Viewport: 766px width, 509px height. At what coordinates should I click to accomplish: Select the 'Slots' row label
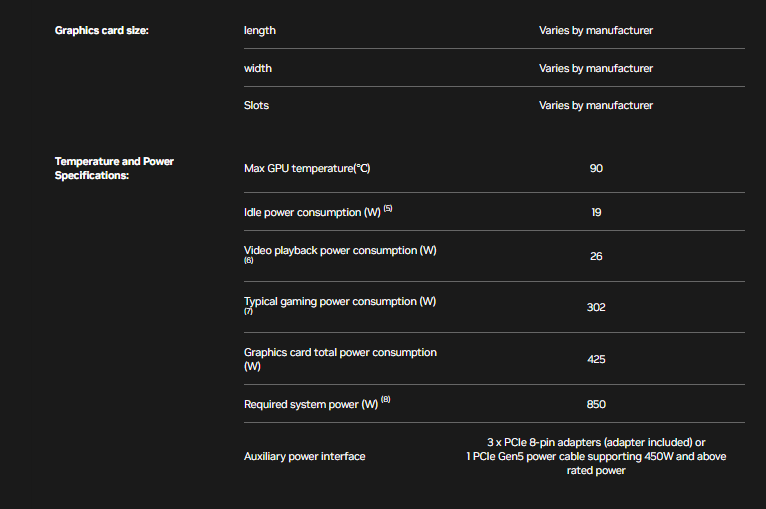[x=256, y=105]
